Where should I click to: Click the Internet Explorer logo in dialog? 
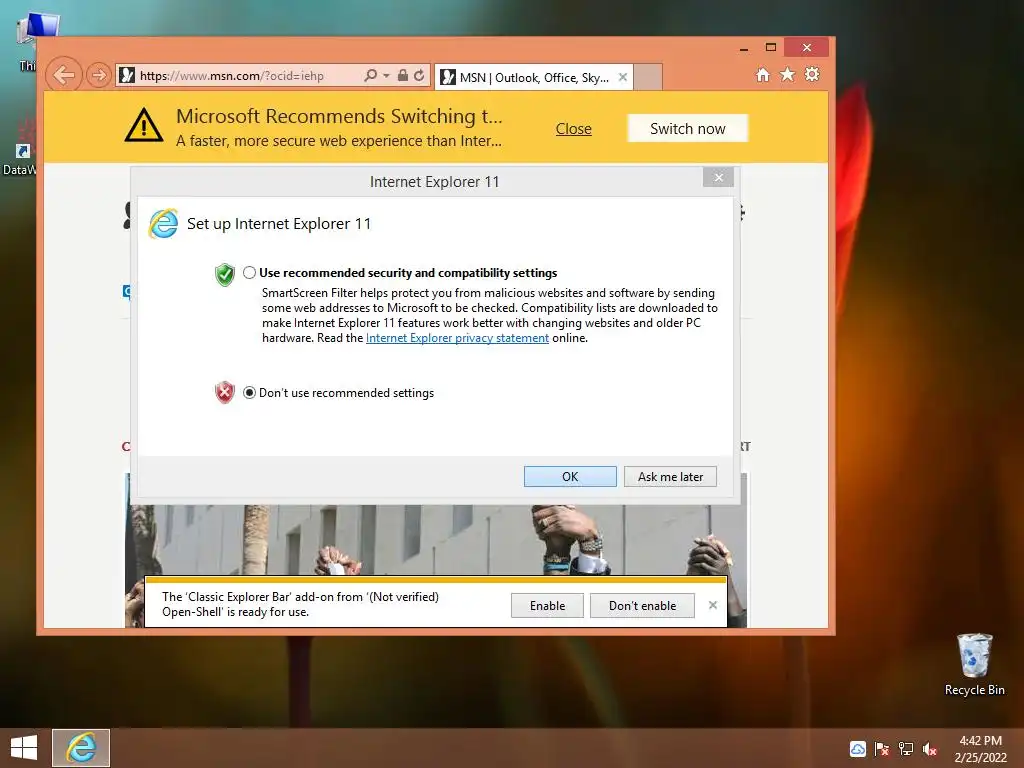pyautogui.click(x=163, y=224)
